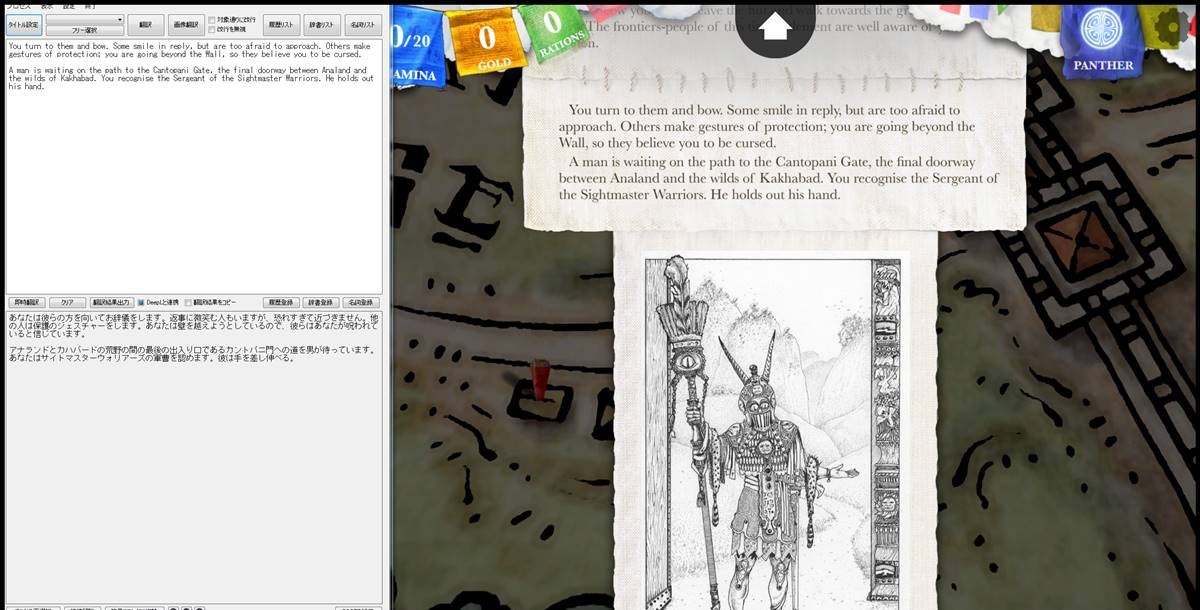Click inside the English source text box
The height and width of the screenshot is (610, 1200).
click(x=193, y=166)
